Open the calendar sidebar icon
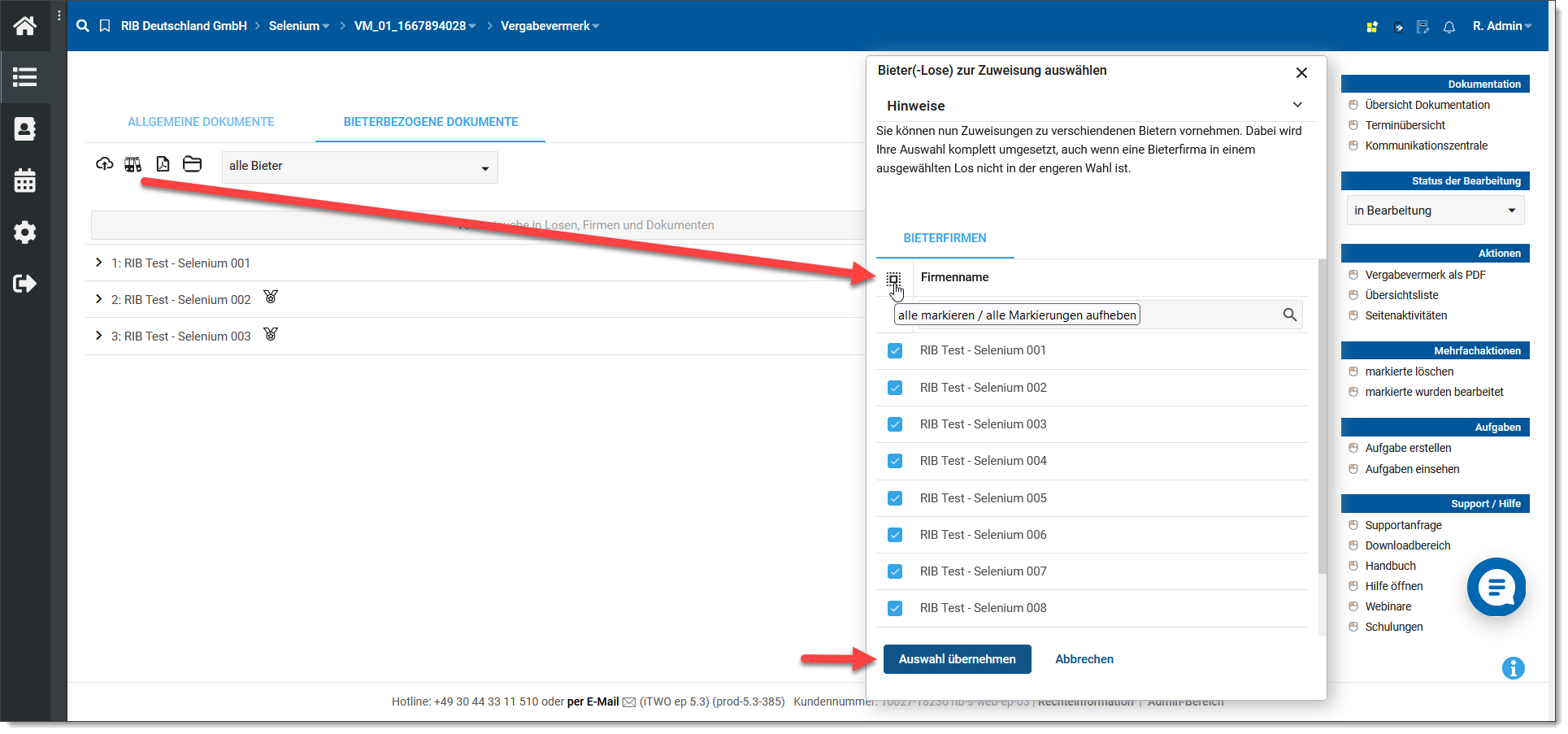The width and height of the screenshot is (1568, 734). [24, 180]
